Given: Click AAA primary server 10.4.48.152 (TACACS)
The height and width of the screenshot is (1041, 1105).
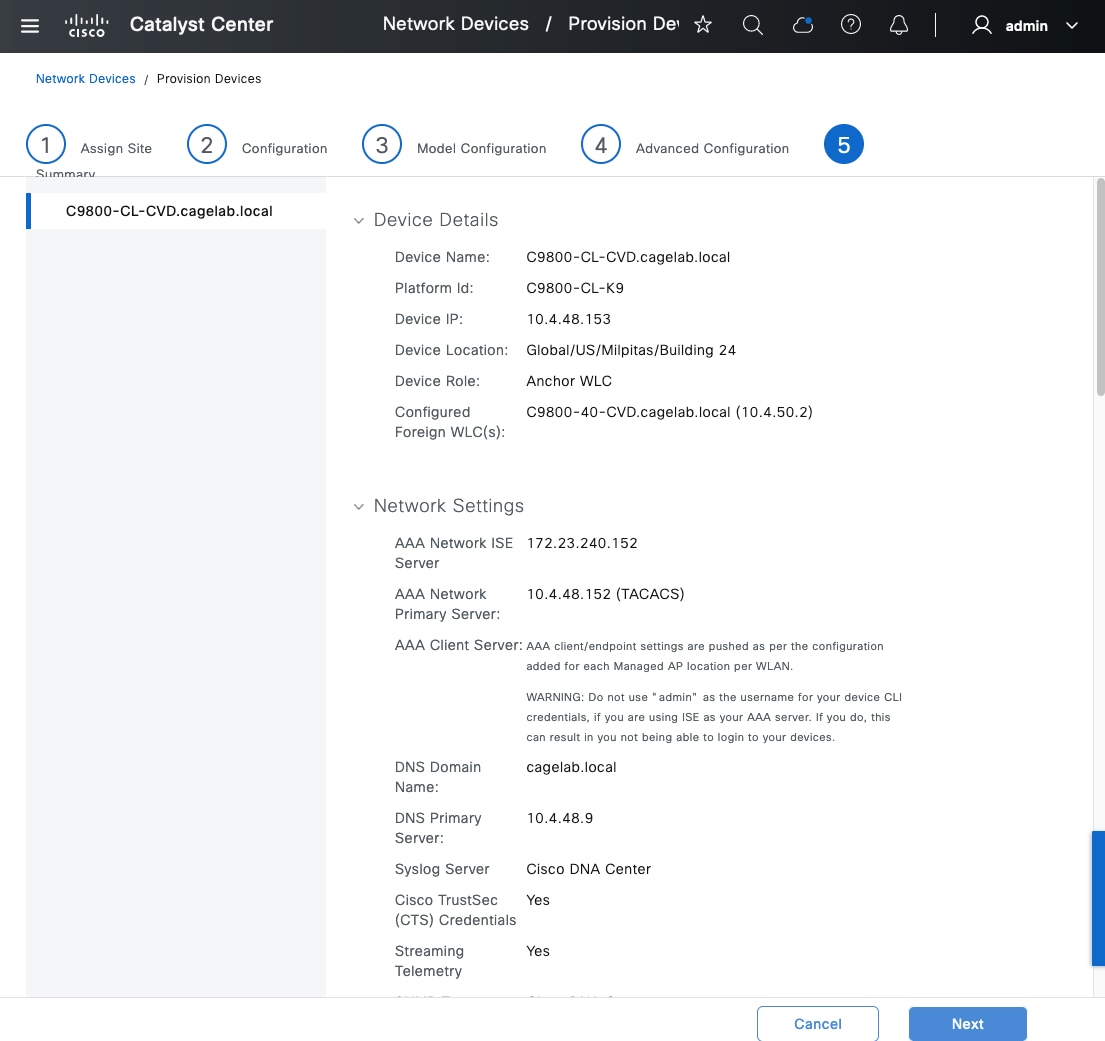Looking at the screenshot, I should (605, 594).
